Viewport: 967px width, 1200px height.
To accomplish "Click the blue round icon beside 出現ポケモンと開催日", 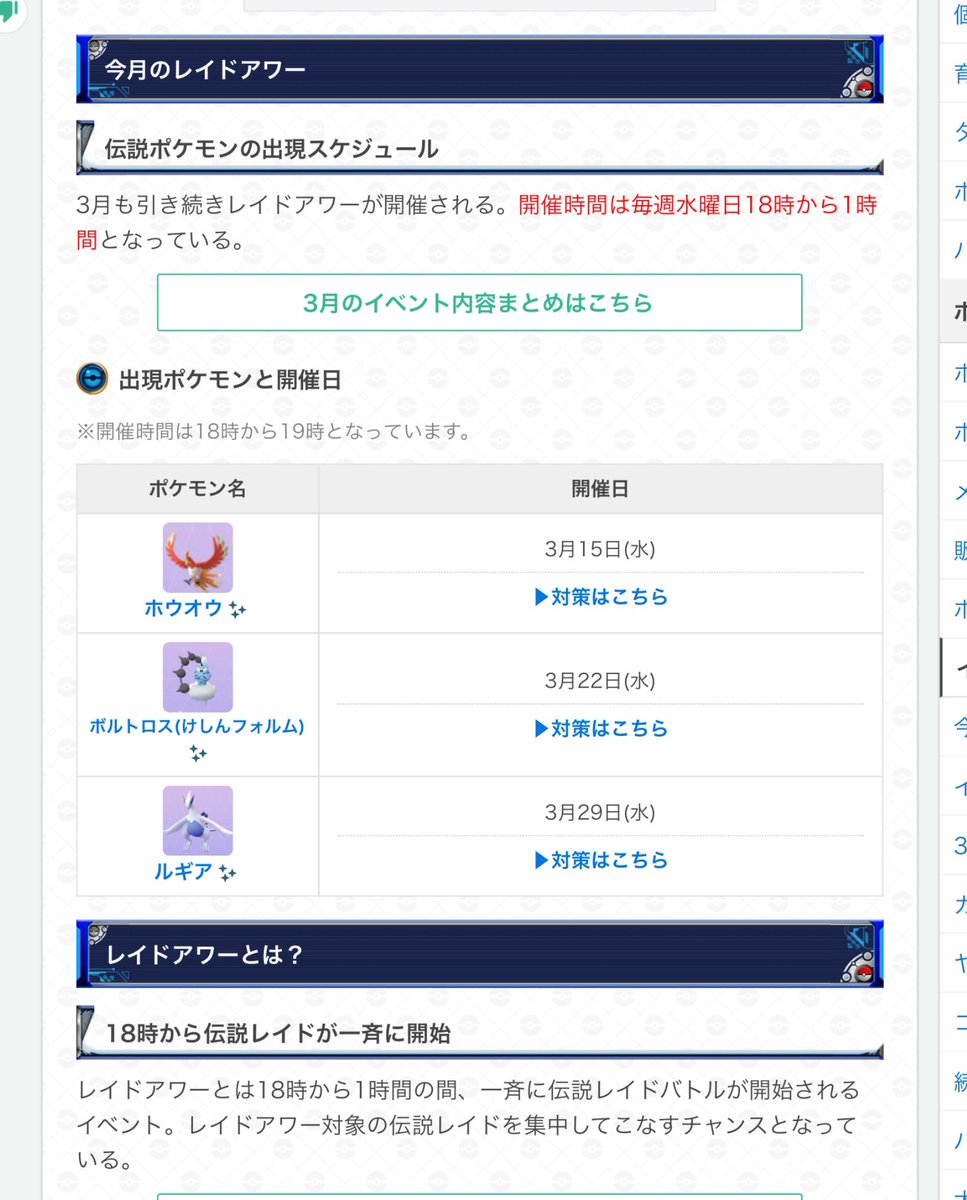I will pyautogui.click(x=92, y=379).
